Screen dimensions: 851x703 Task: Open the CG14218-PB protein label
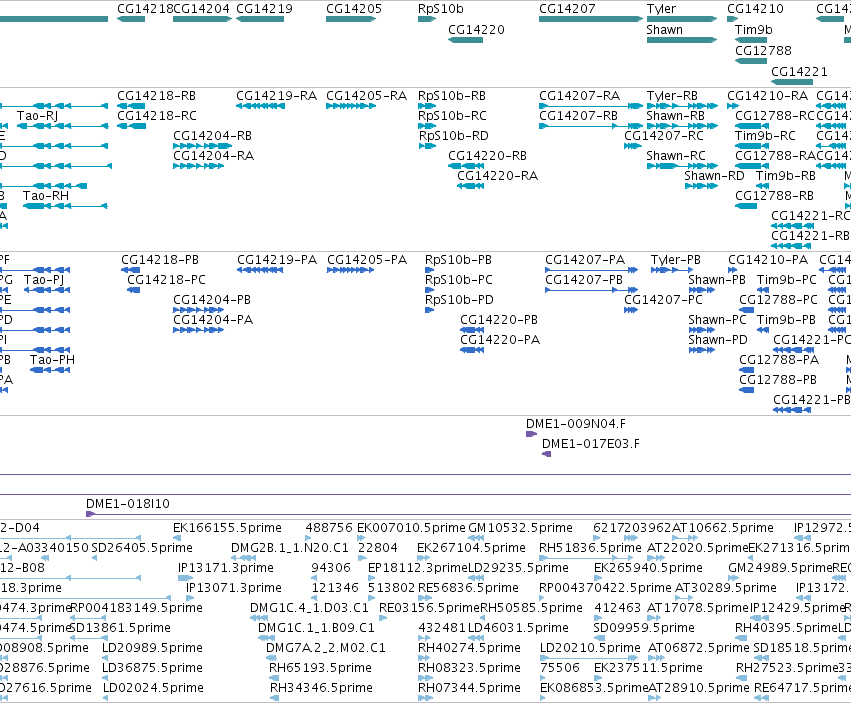(x=160, y=260)
